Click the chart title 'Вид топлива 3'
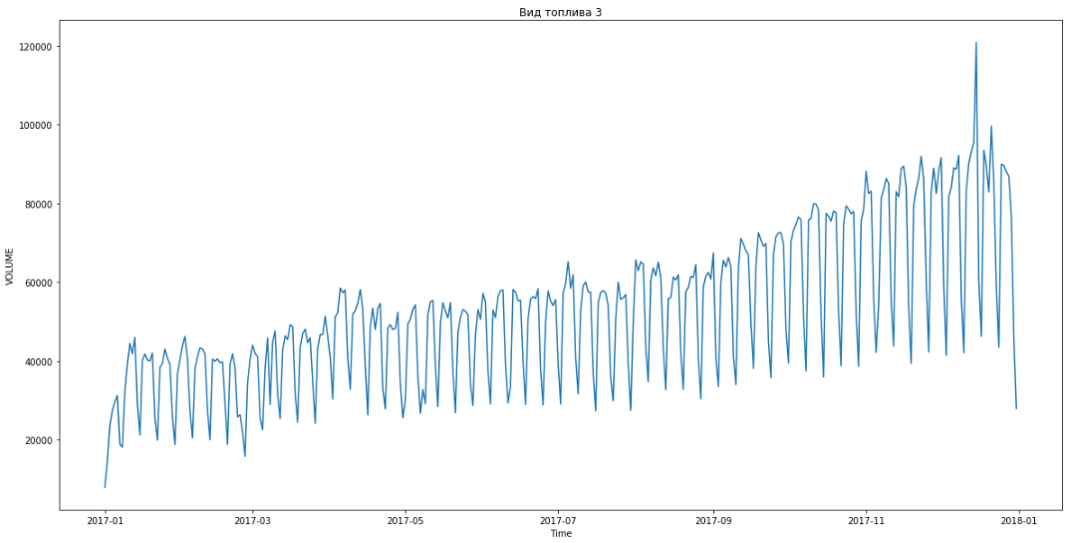The image size is (1070, 543). click(562, 12)
